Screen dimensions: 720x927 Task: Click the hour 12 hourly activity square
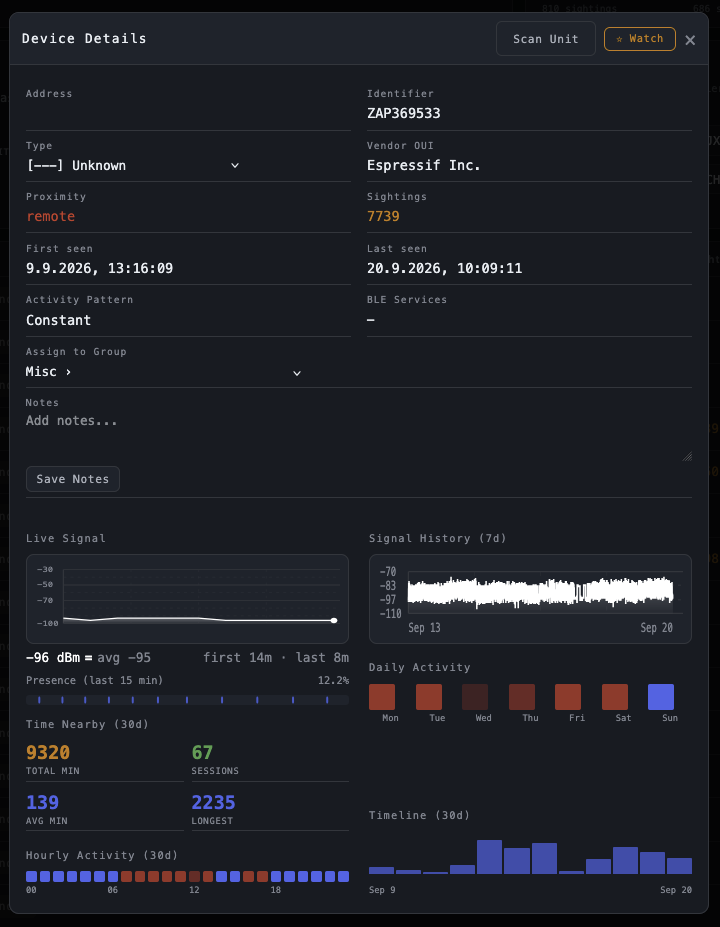(x=194, y=876)
